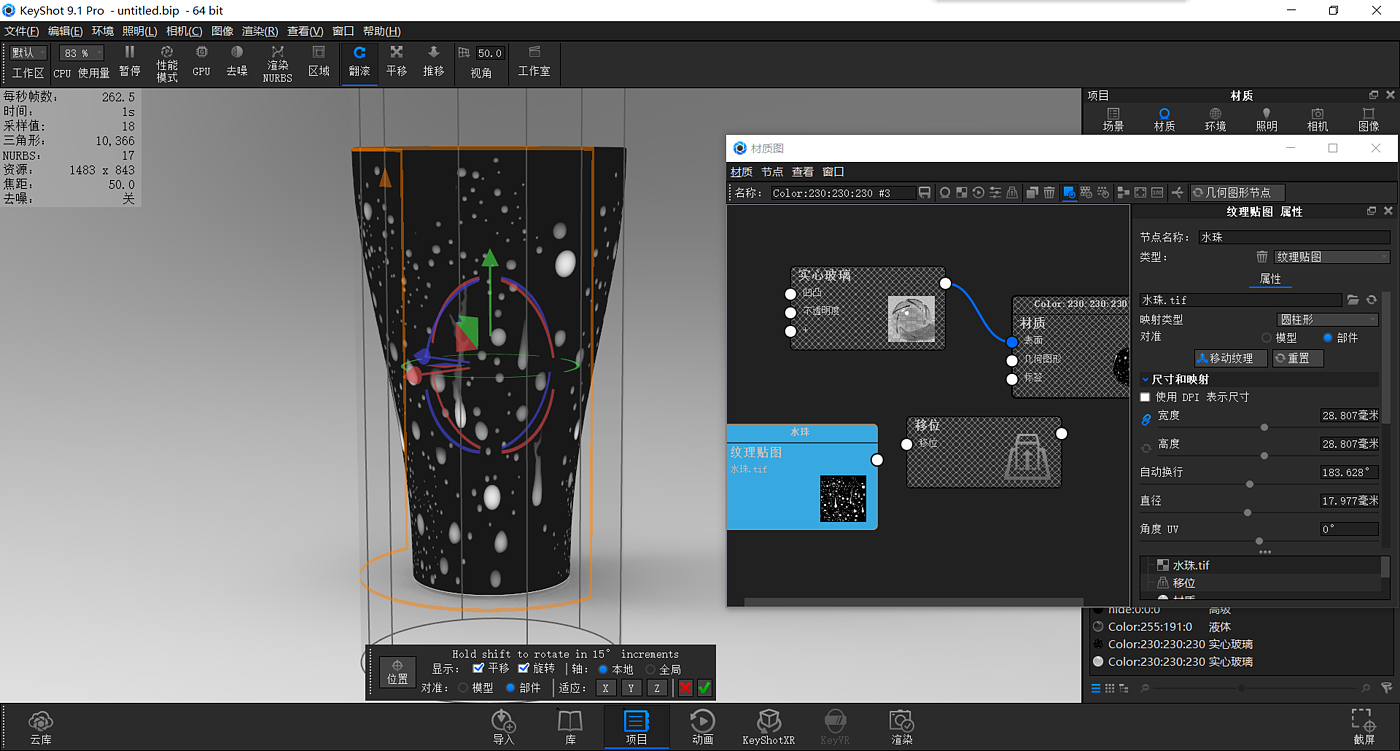Click the 宽度 width slider

[1264, 427]
